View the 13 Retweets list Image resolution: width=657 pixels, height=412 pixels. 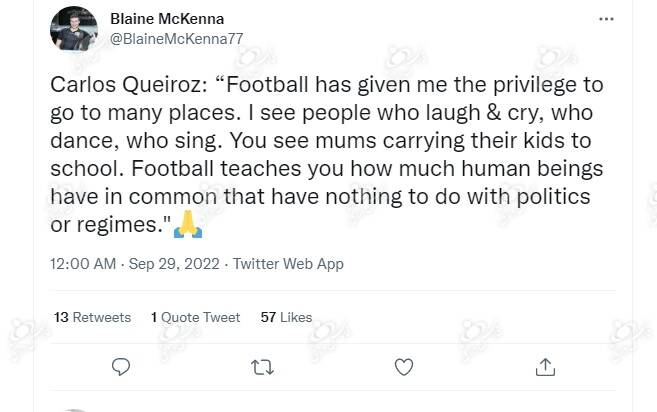tap(93, 317)
